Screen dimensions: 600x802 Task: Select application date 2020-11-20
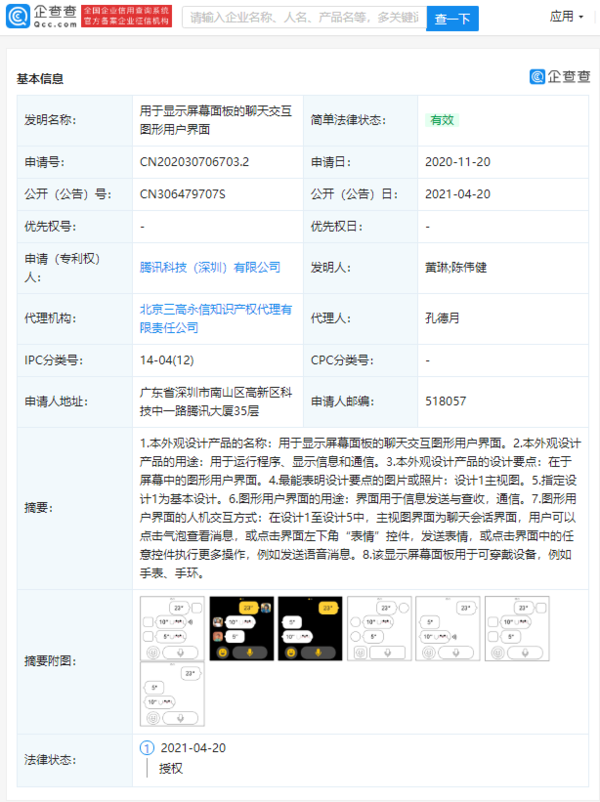click(x=458, y=162)
